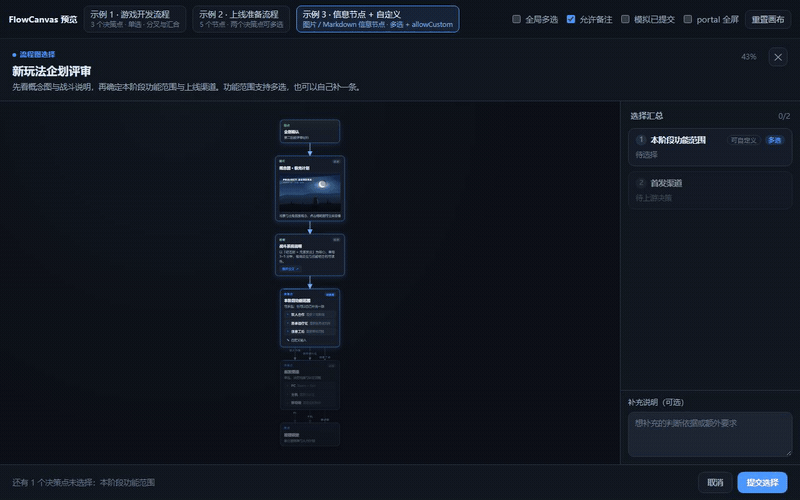Click the bottom end node on canvas
Image resolution: width=800 pixels, height=500 pixels.
pyautogui.click(x=310, y=434)
